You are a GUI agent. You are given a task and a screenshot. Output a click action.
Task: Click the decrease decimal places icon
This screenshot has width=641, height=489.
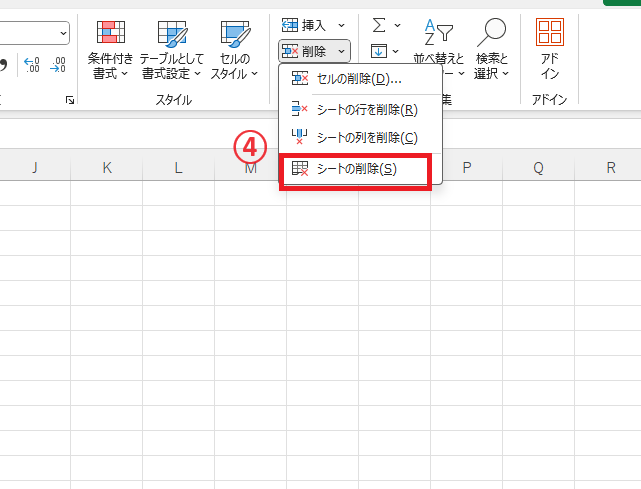[x=58, y=65]
